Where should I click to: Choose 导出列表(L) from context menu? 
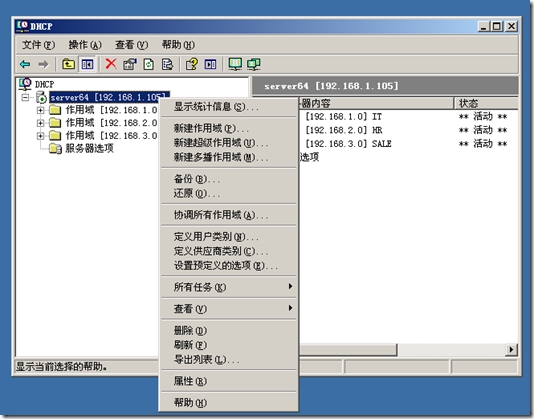click(229, 360)
